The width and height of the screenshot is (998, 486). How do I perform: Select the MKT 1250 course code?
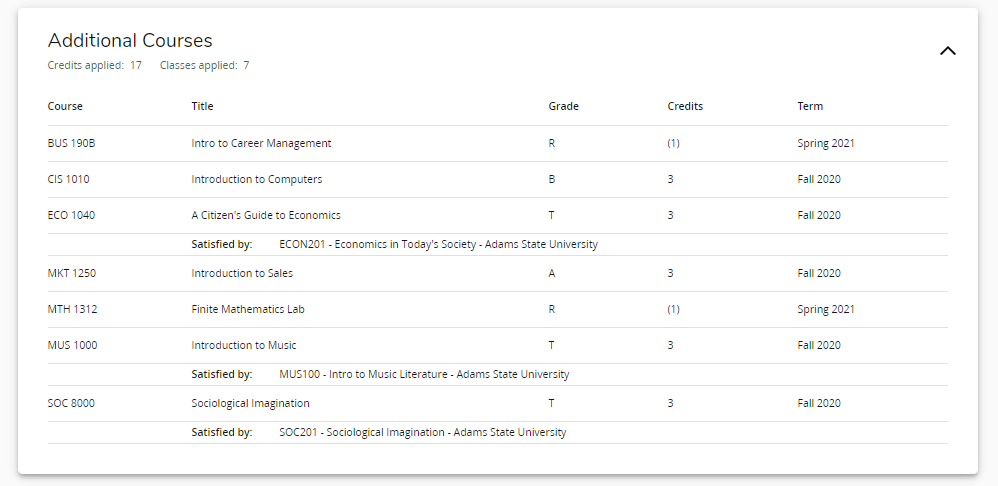point(72,274)
